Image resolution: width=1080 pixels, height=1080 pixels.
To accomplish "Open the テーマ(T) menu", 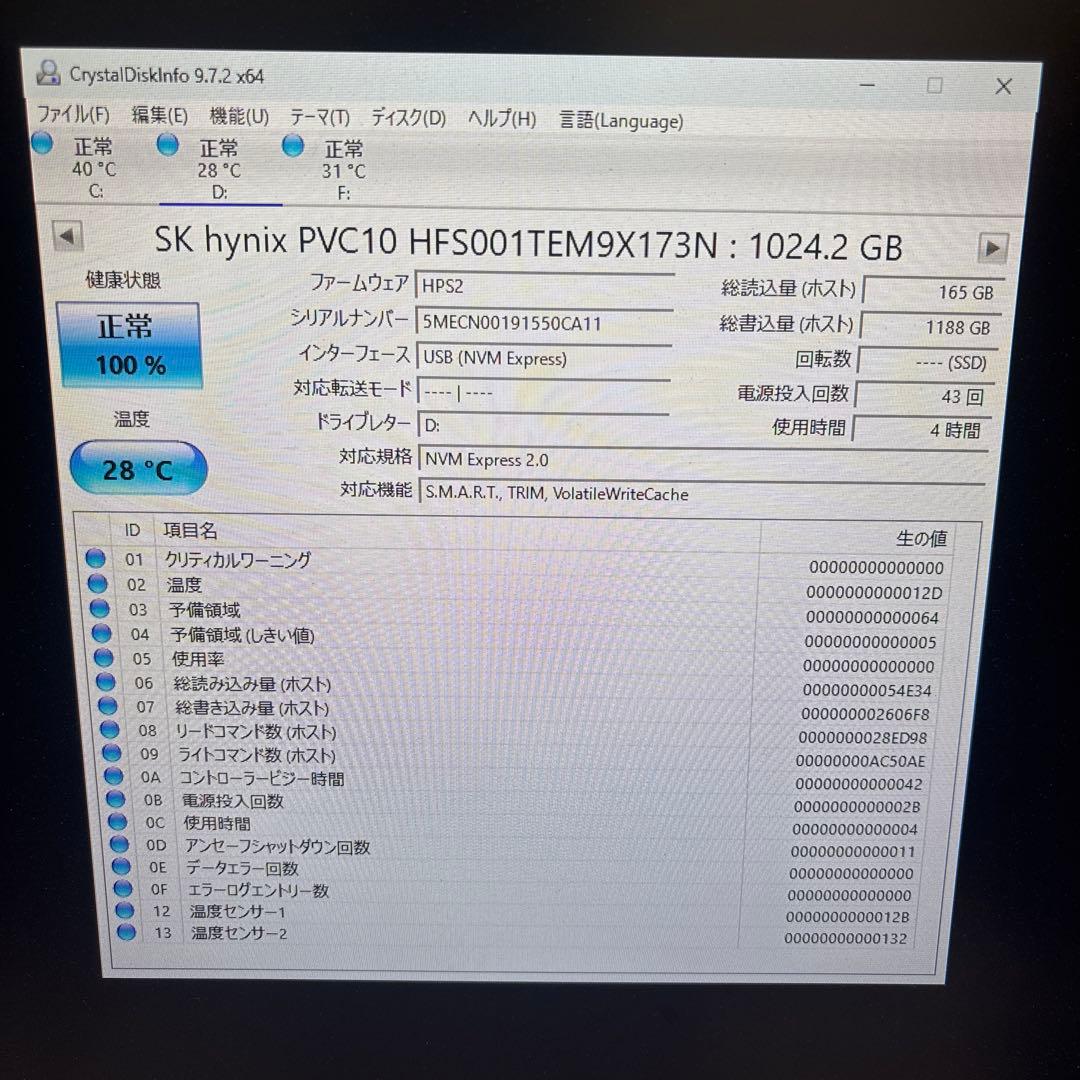I will click(x=320, y=117).
